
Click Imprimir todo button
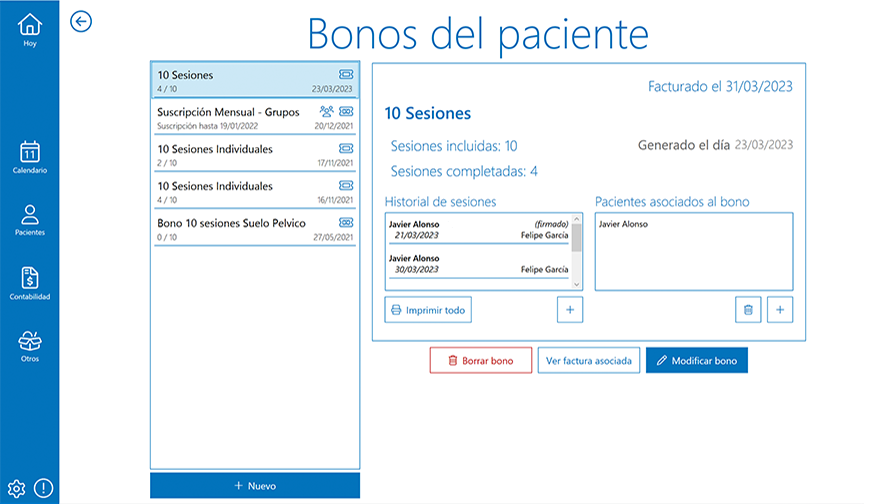coord(428,310)
